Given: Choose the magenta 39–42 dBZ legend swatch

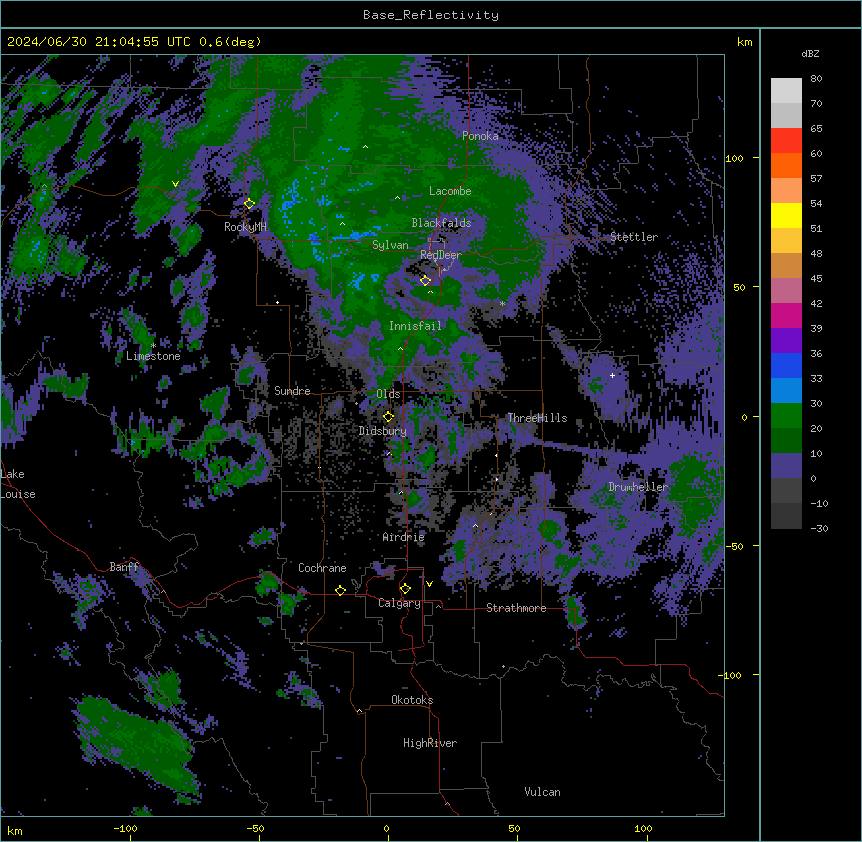Looking at the screenshot, I should click(x=786, y=315).
